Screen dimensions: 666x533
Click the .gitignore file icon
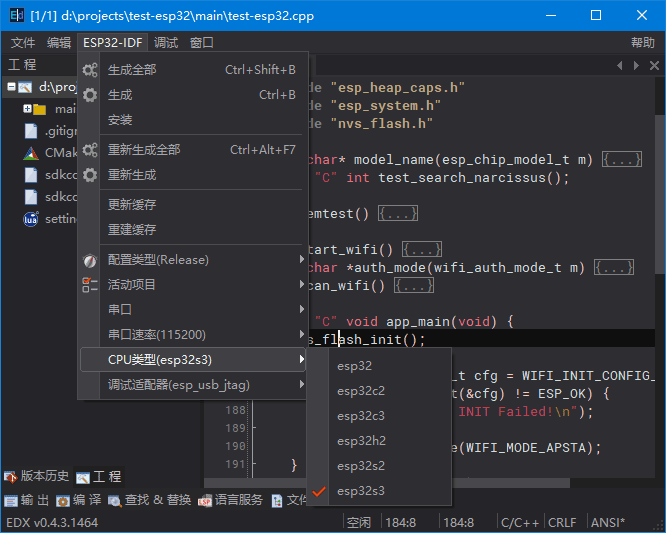point(31,131)
